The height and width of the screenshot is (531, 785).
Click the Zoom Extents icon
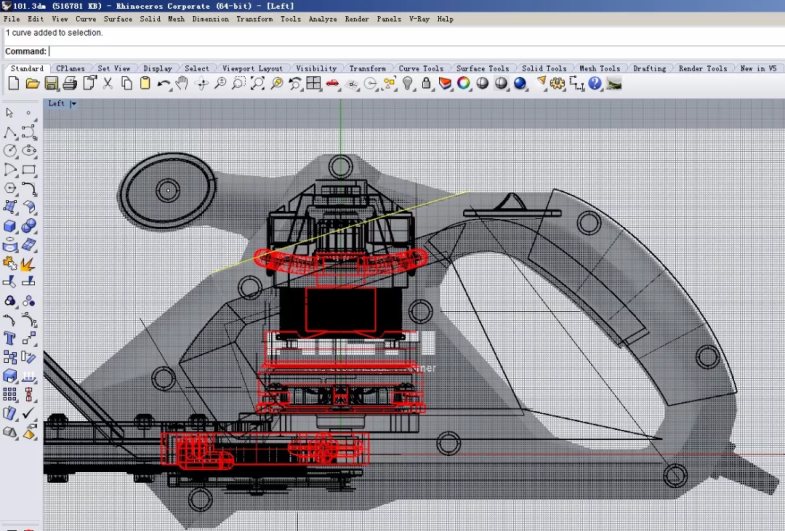click(x=258, y=84)
